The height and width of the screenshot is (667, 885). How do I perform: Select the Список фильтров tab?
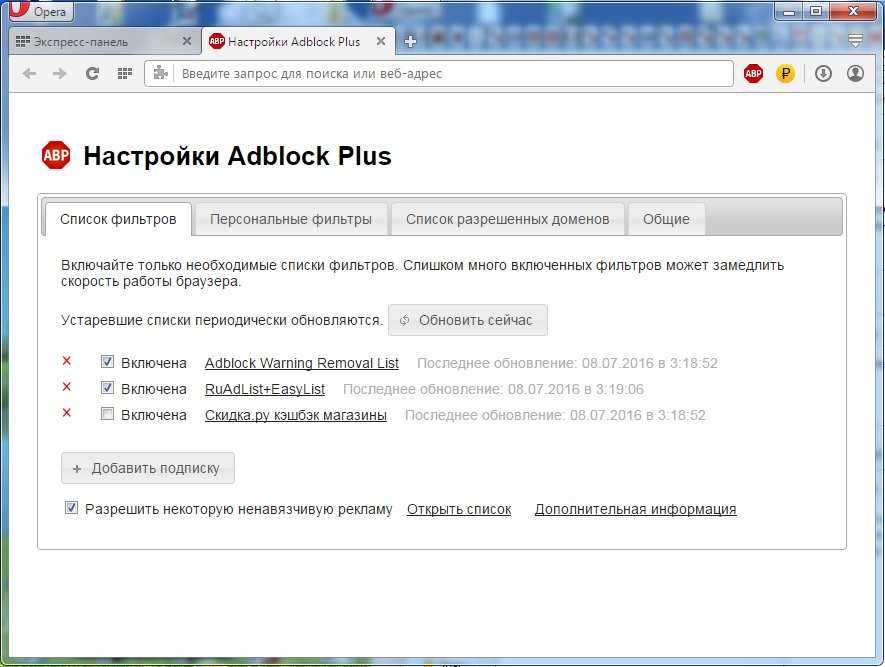[118, 219]
